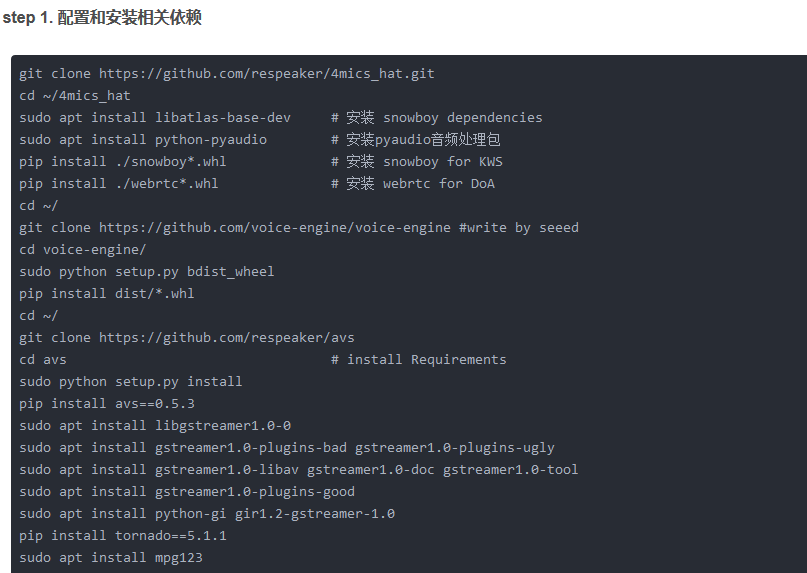Click the "sudo apt install mpg123" line
Image resolution: width=807 pixels, height=573 pixels.
tap(111, 557)
